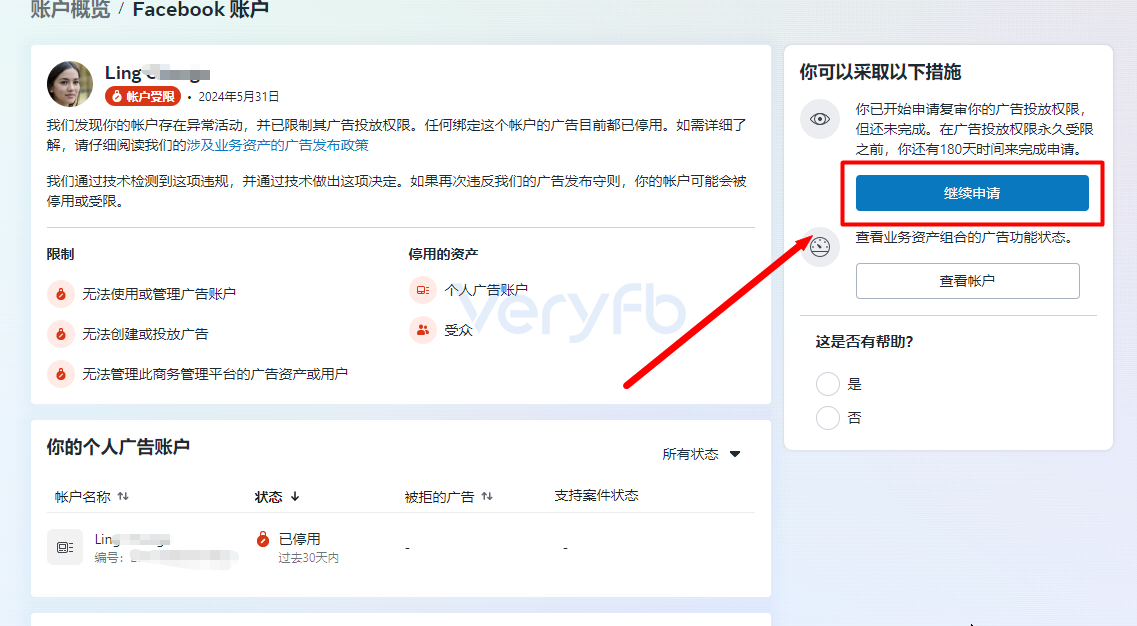Select the 是 radio option
The width and height of the screenshot is (1137, 626).
(827, 384)
